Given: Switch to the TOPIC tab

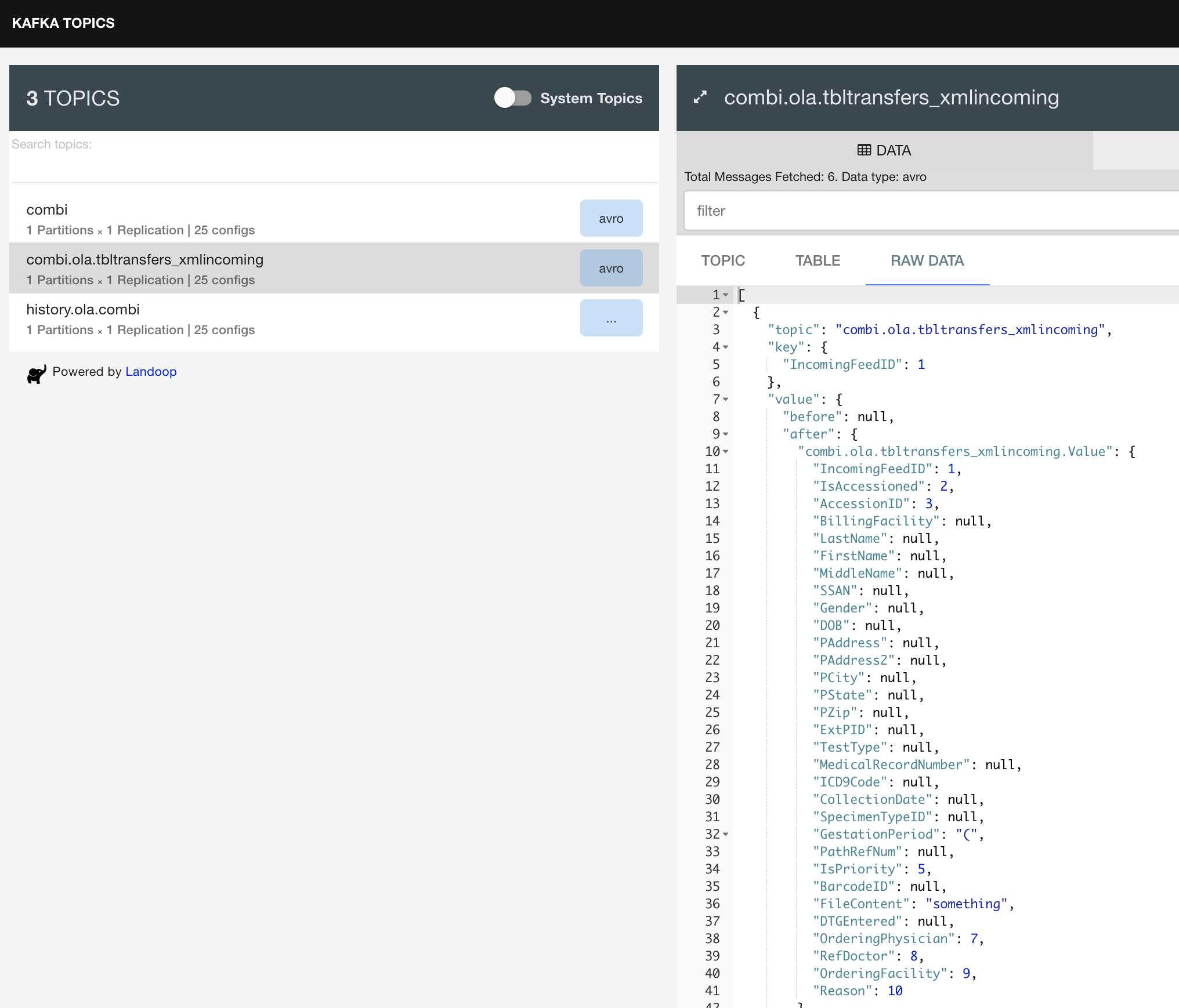Looking at the screenshot, I should click(x=723, y=260).
